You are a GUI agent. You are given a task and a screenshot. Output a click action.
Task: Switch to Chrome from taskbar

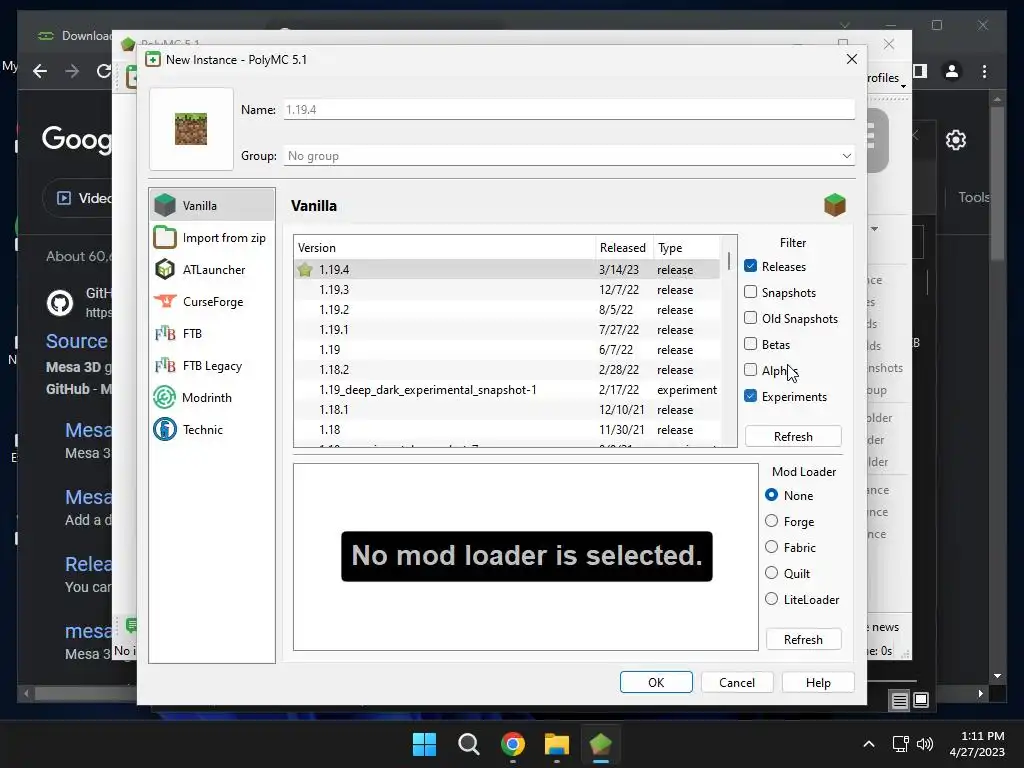(513, 744)
